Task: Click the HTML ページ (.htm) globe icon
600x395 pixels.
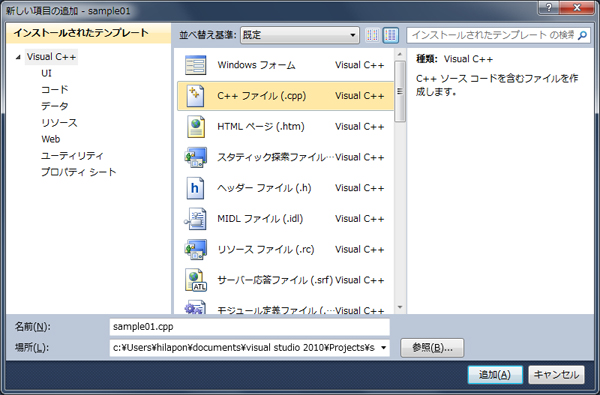Action: (196, 127)
